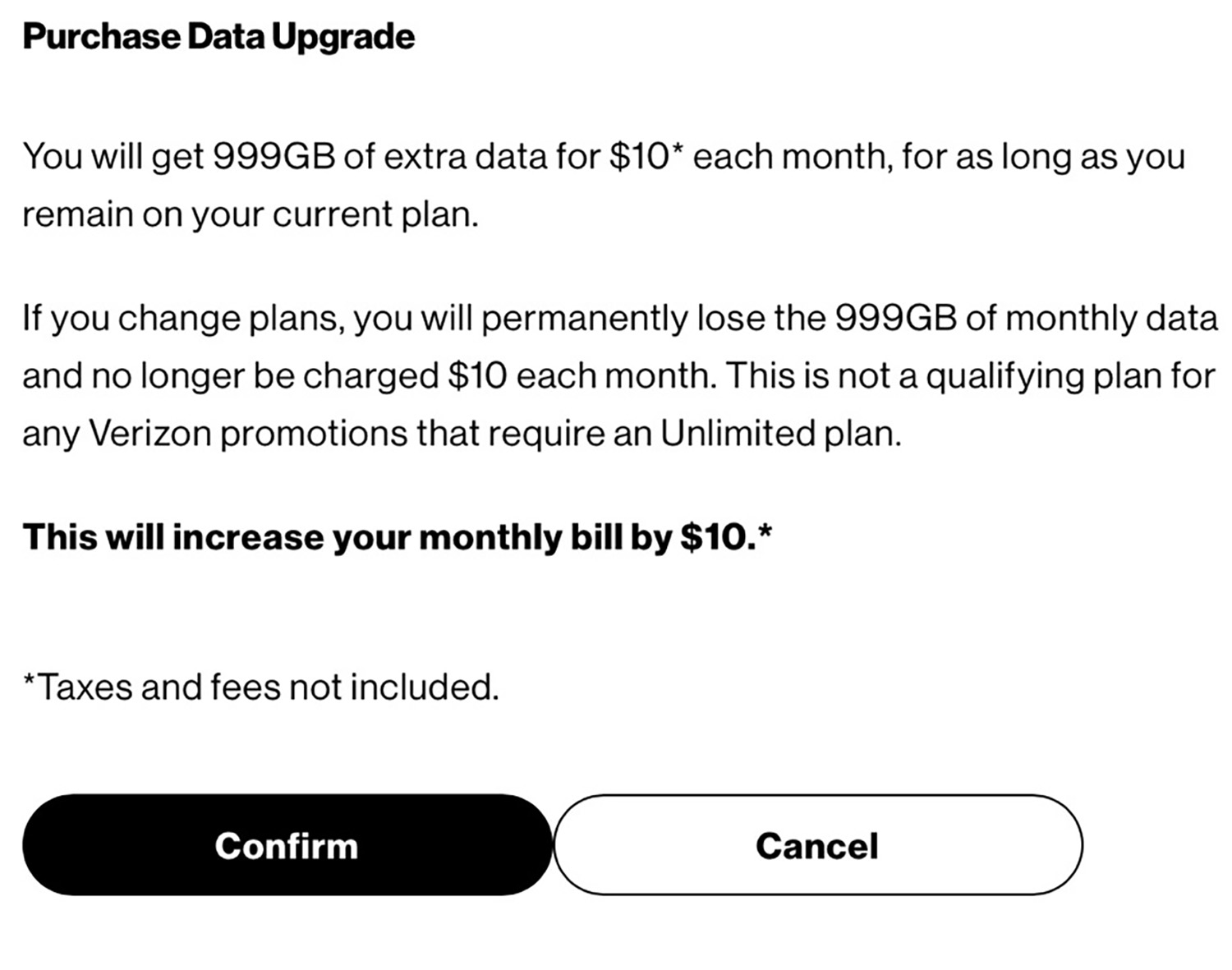The width and height of the screenshot is (1232, 970).
Task: Click the bold monthly bill increase notice
Action: [397, 537]
